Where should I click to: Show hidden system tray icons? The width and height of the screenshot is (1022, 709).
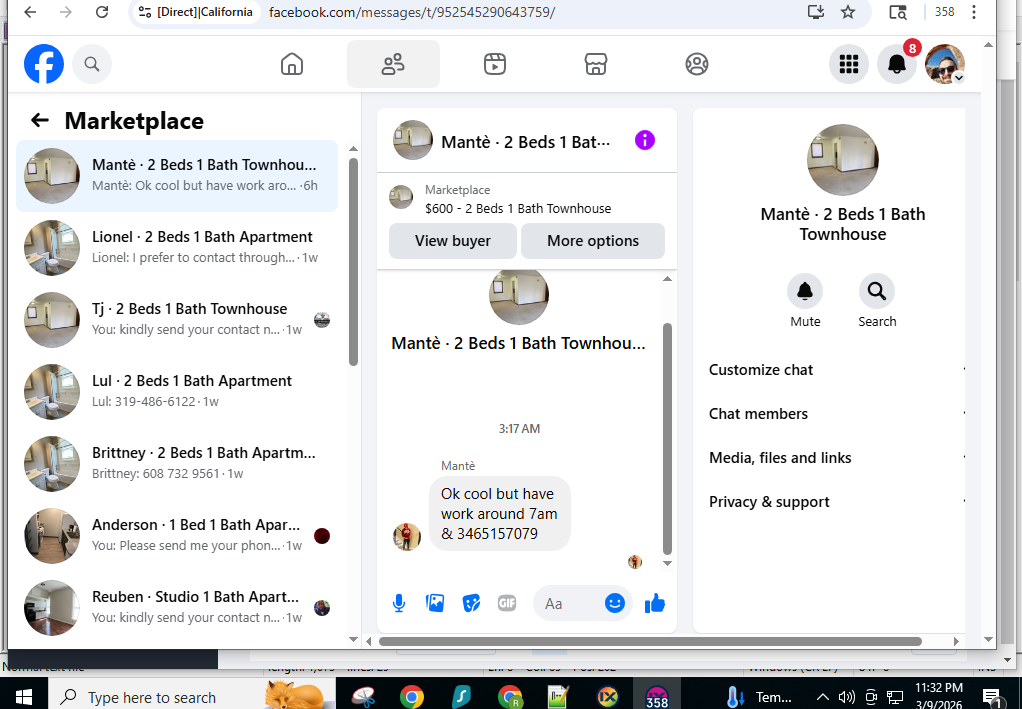[823, 697]
